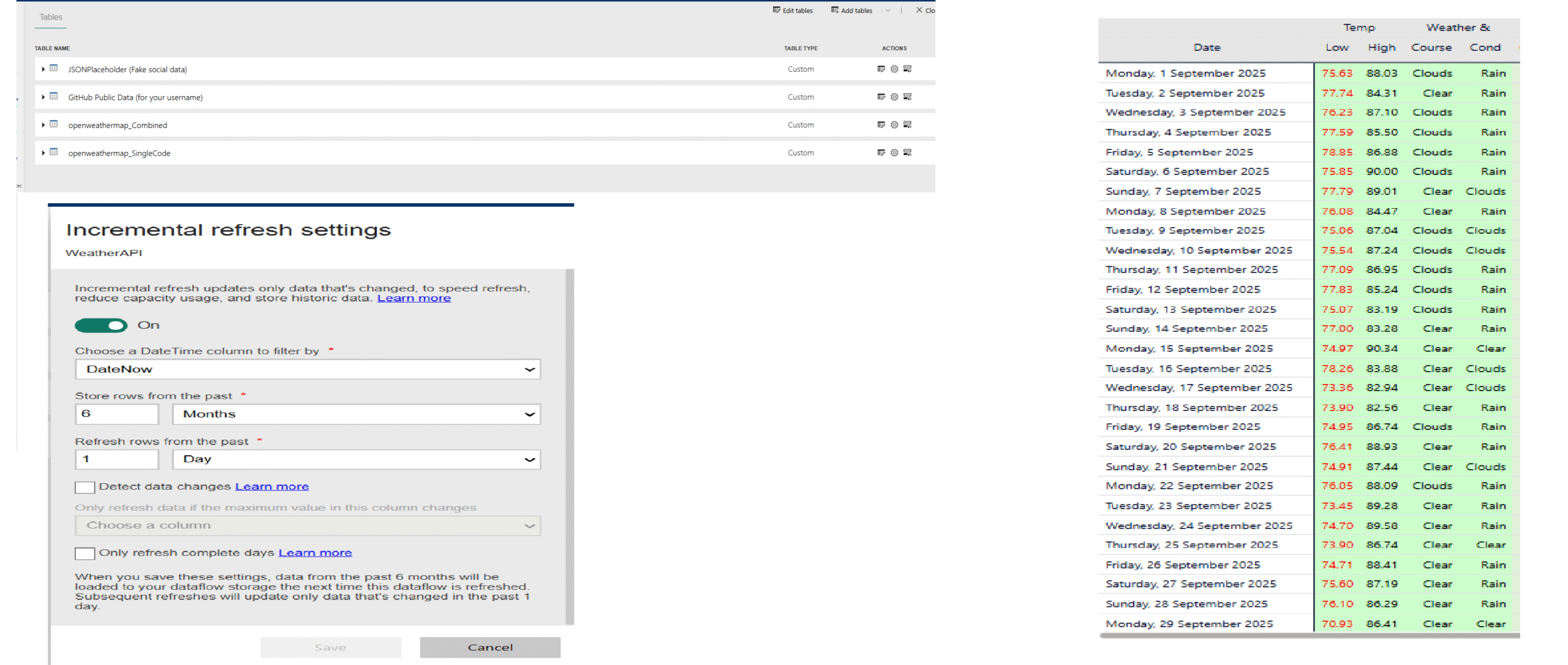
Task: Open properties gear for GitHub Public Data row
Action: (894, 97)
